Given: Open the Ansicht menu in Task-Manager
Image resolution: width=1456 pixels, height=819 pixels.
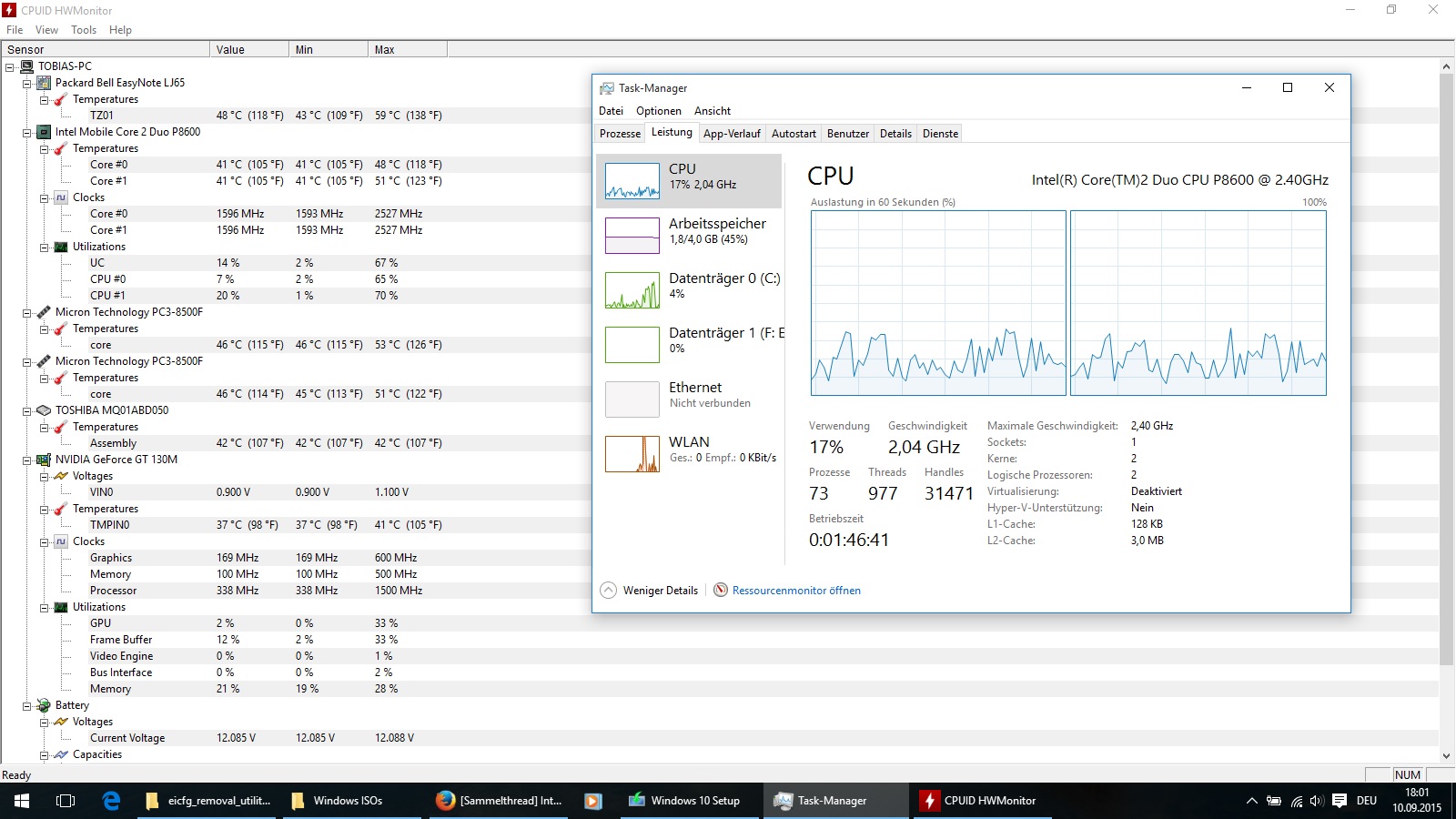Looking at the screenshot, I should 713,111.
